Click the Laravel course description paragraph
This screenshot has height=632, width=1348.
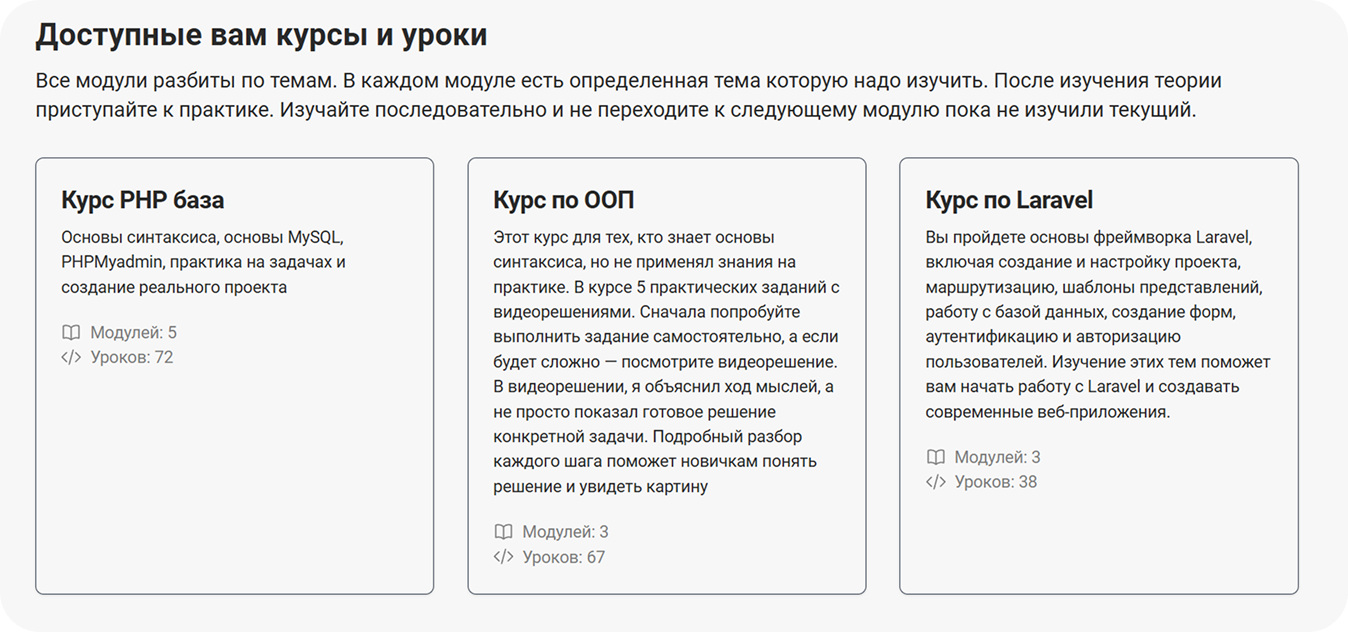tap(1097, 324)
